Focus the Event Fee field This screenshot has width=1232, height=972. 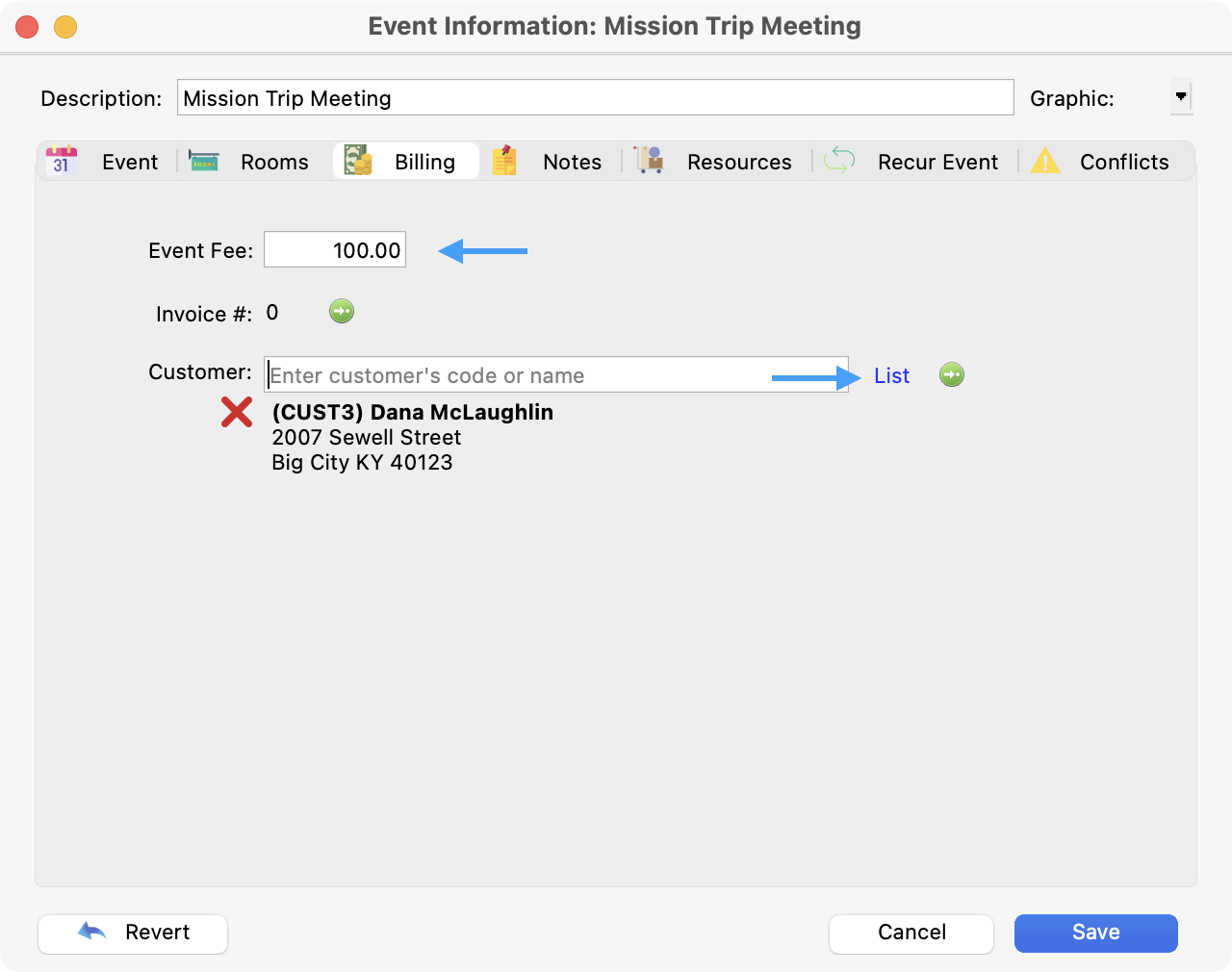335,250
